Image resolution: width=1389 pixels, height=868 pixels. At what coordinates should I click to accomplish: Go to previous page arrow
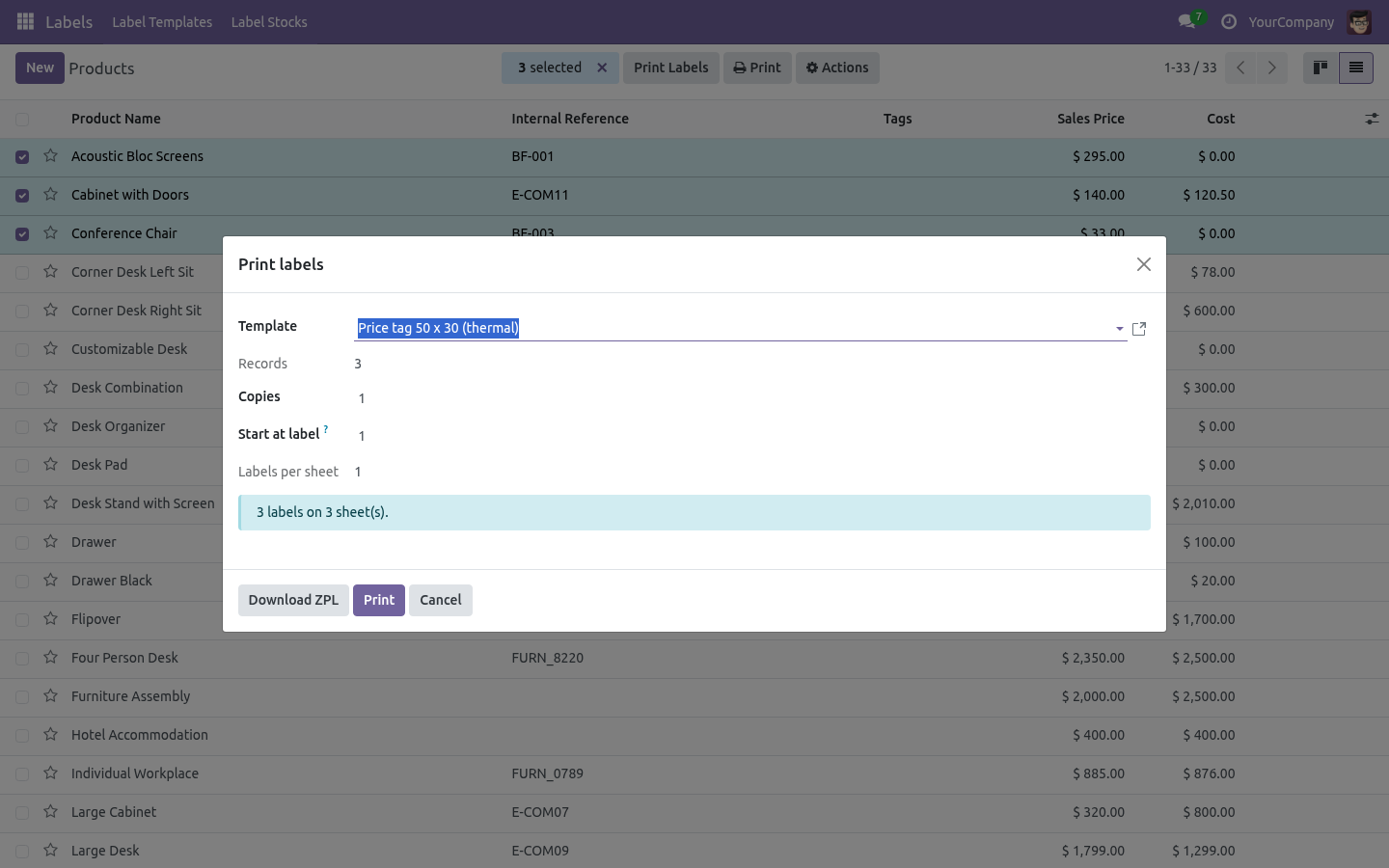tap(1240, 68)
